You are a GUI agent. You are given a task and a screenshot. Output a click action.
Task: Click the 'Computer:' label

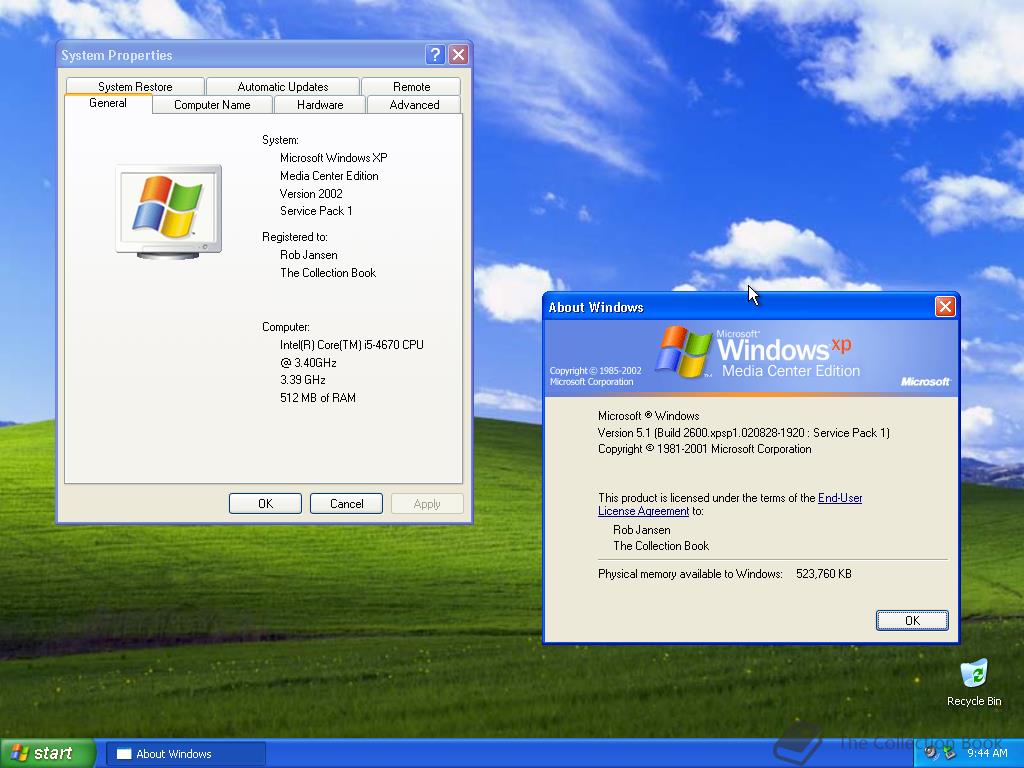point(285,327)
